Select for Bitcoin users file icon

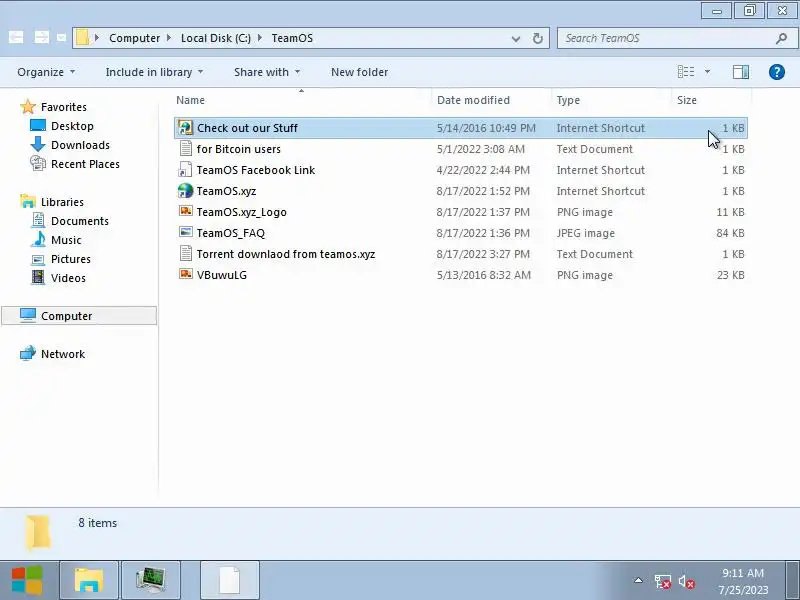pos(186,148)
